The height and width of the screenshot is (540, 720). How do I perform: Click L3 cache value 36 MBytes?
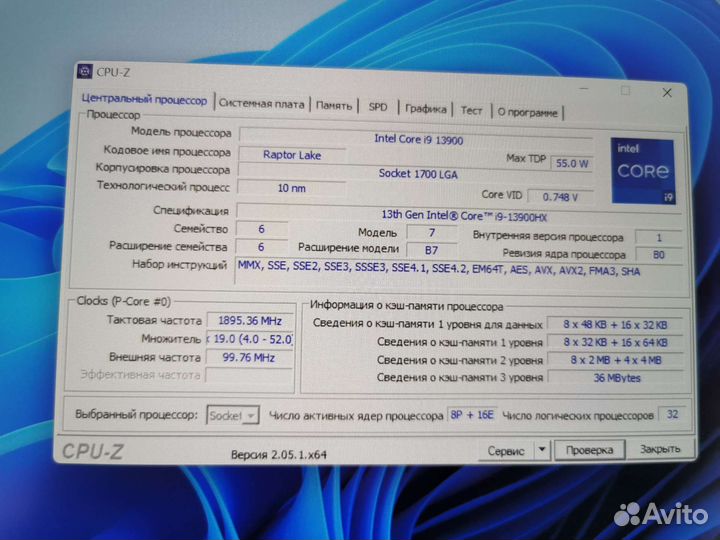pos(616,378)
